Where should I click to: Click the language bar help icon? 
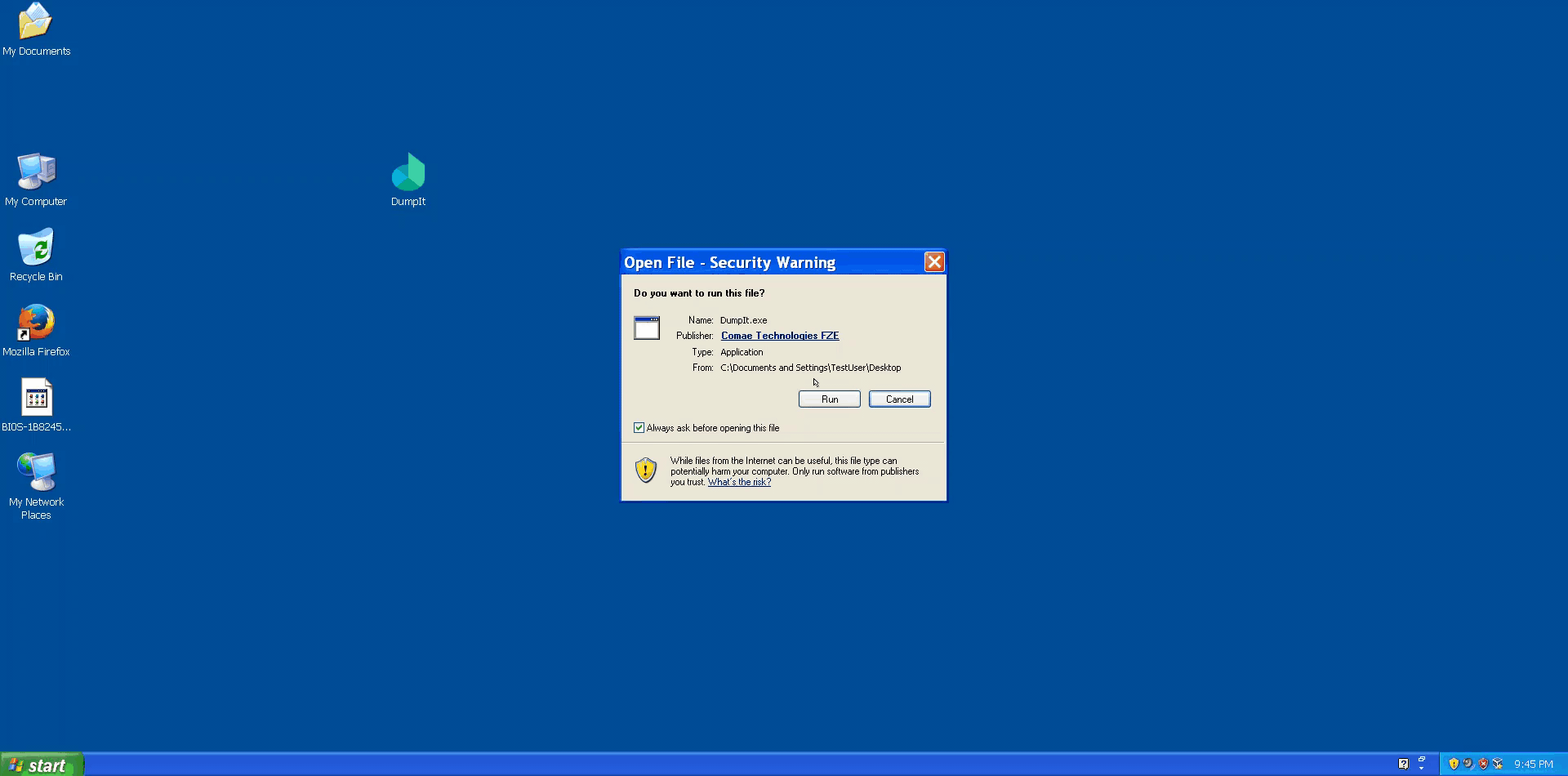pyautogui.click(x=1403, y=764)
